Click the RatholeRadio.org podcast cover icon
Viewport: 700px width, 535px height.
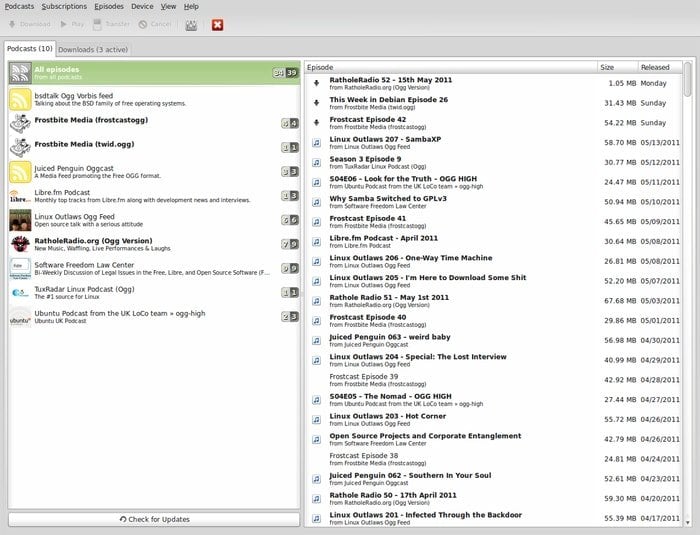[x=20, y=244]
